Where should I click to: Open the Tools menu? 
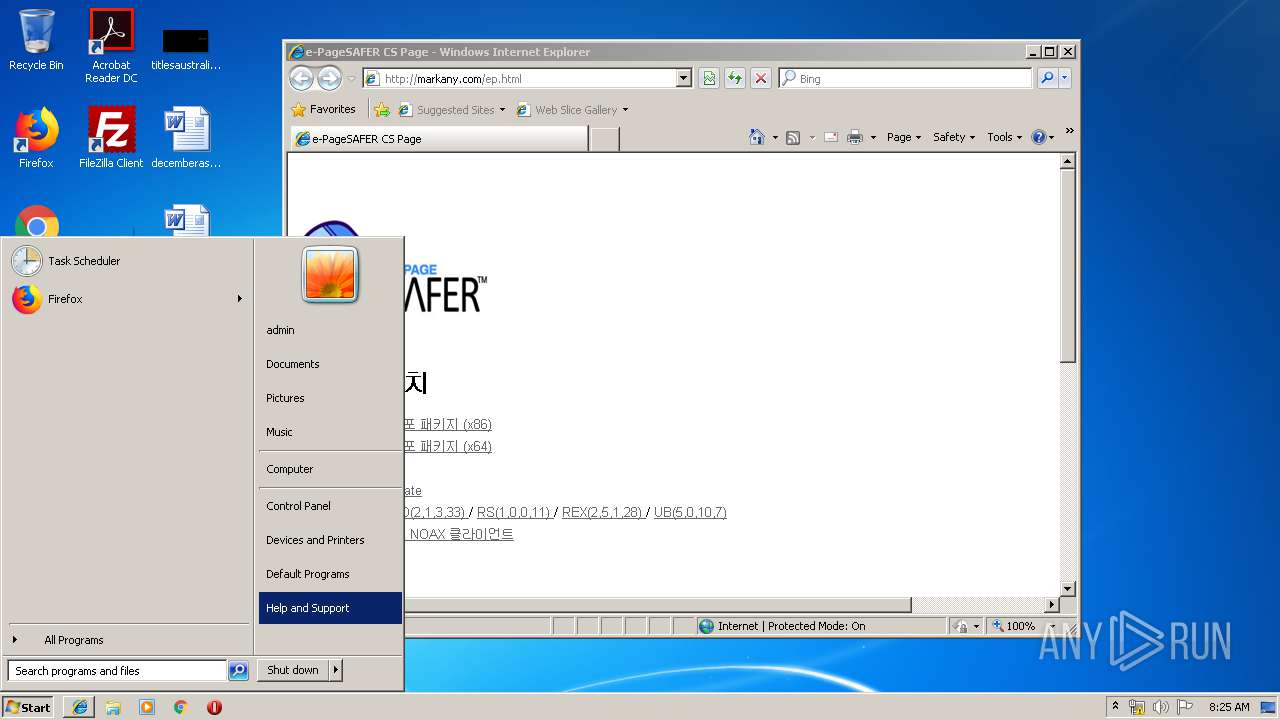point(1004,137)
